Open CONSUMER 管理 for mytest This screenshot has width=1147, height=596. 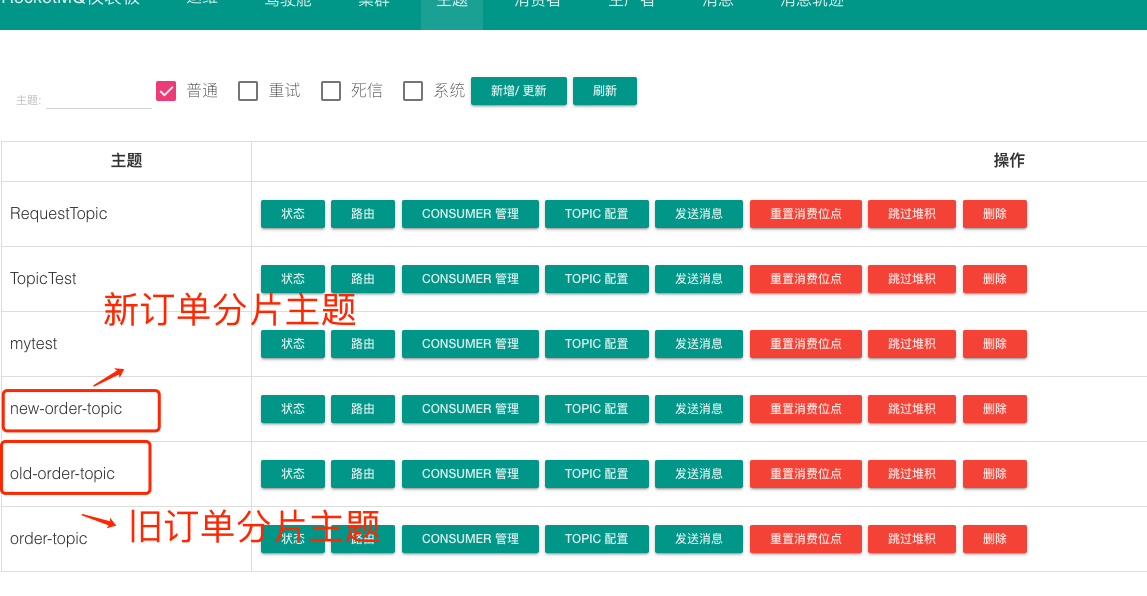point(470,344)
